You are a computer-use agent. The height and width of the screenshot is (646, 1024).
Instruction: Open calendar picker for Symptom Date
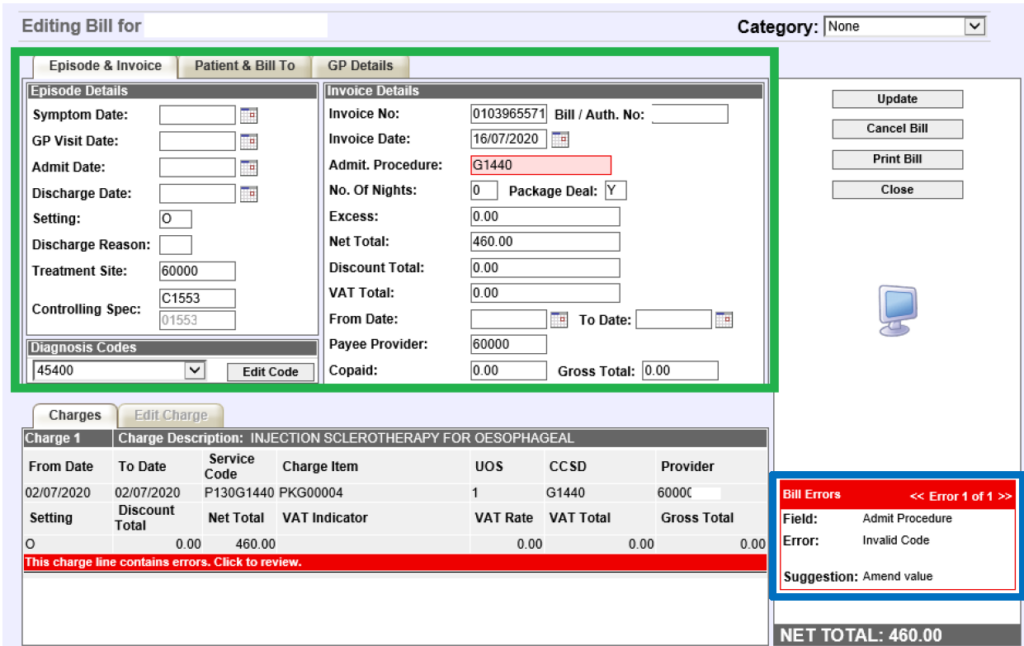249,116
